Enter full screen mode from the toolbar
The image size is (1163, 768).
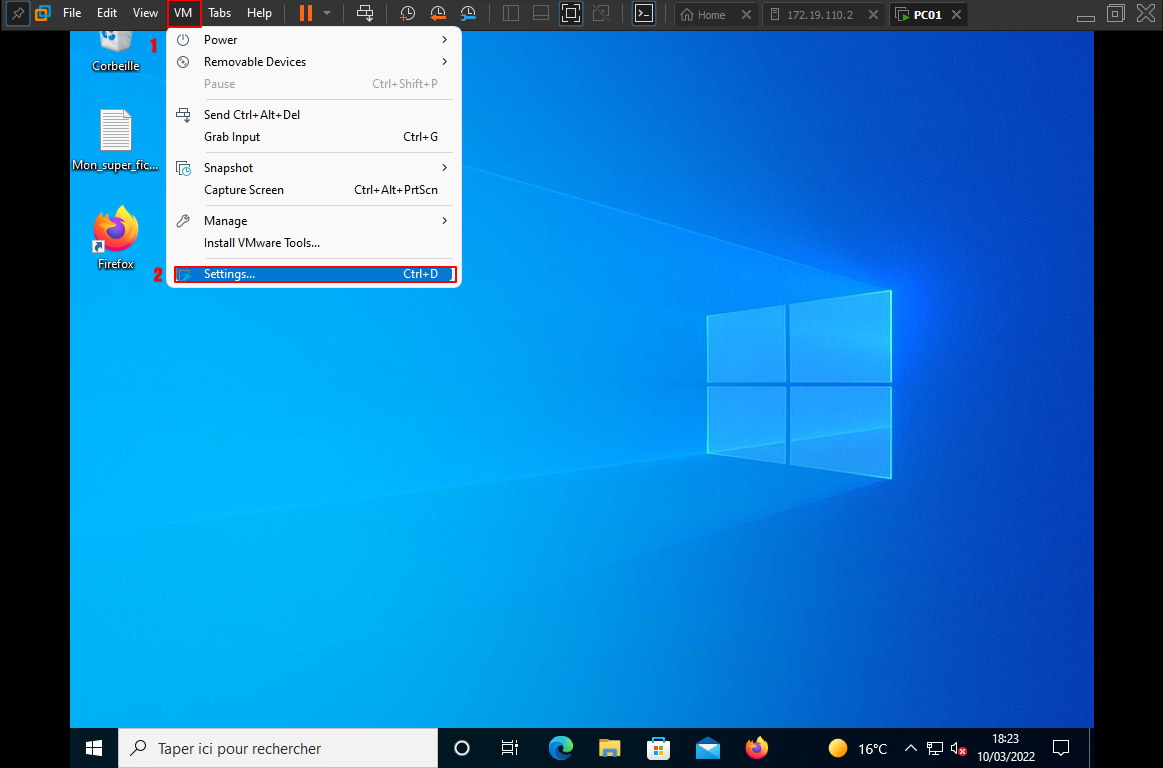click(x=570, y=14)
